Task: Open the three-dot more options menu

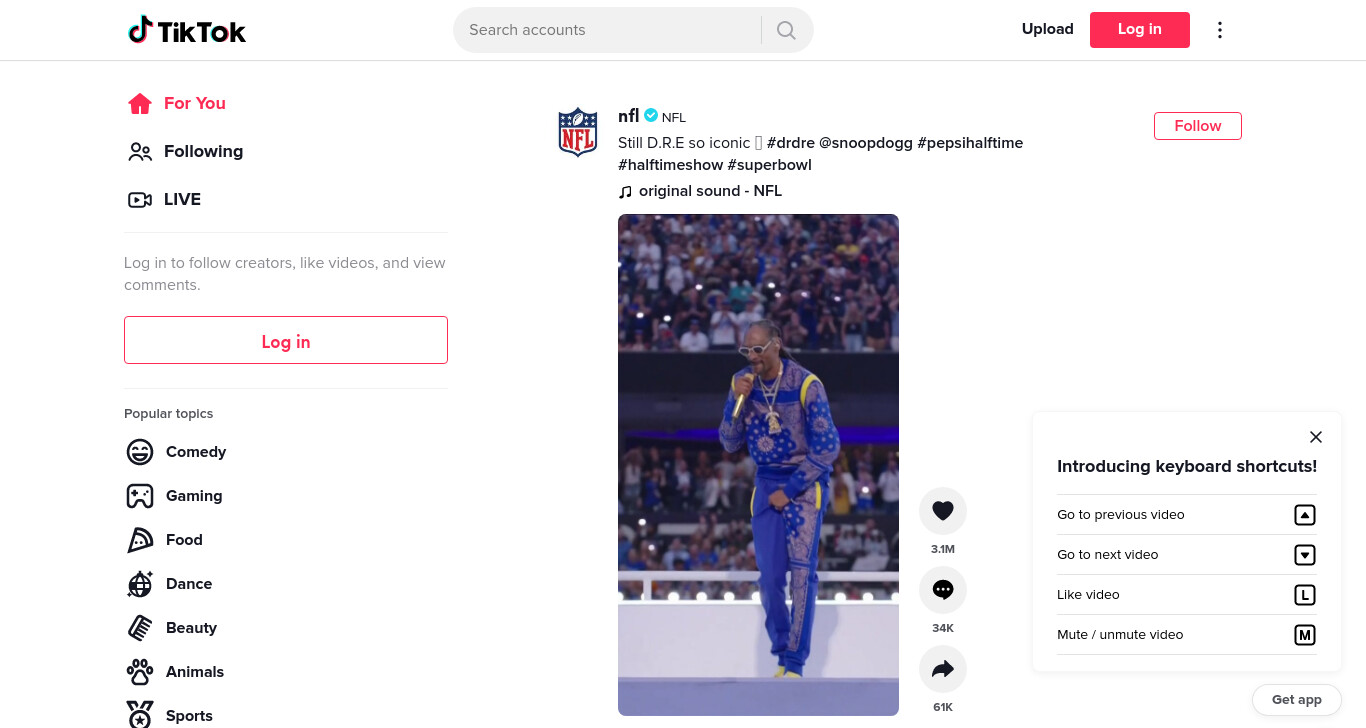Action: point(1219,30)
